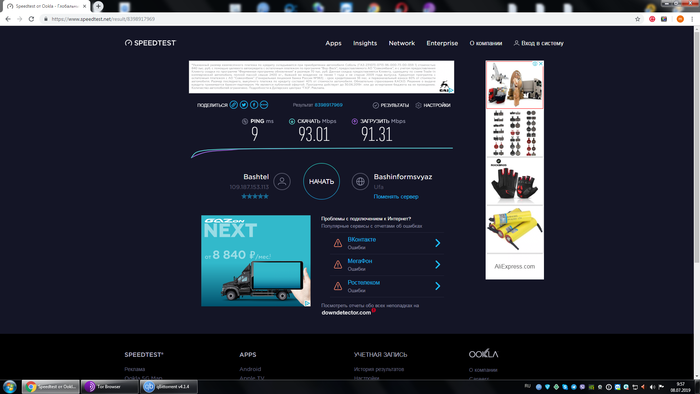Click the upload result 91.31
The width and height of the screenshot is (700, 394).
[376, 134]
